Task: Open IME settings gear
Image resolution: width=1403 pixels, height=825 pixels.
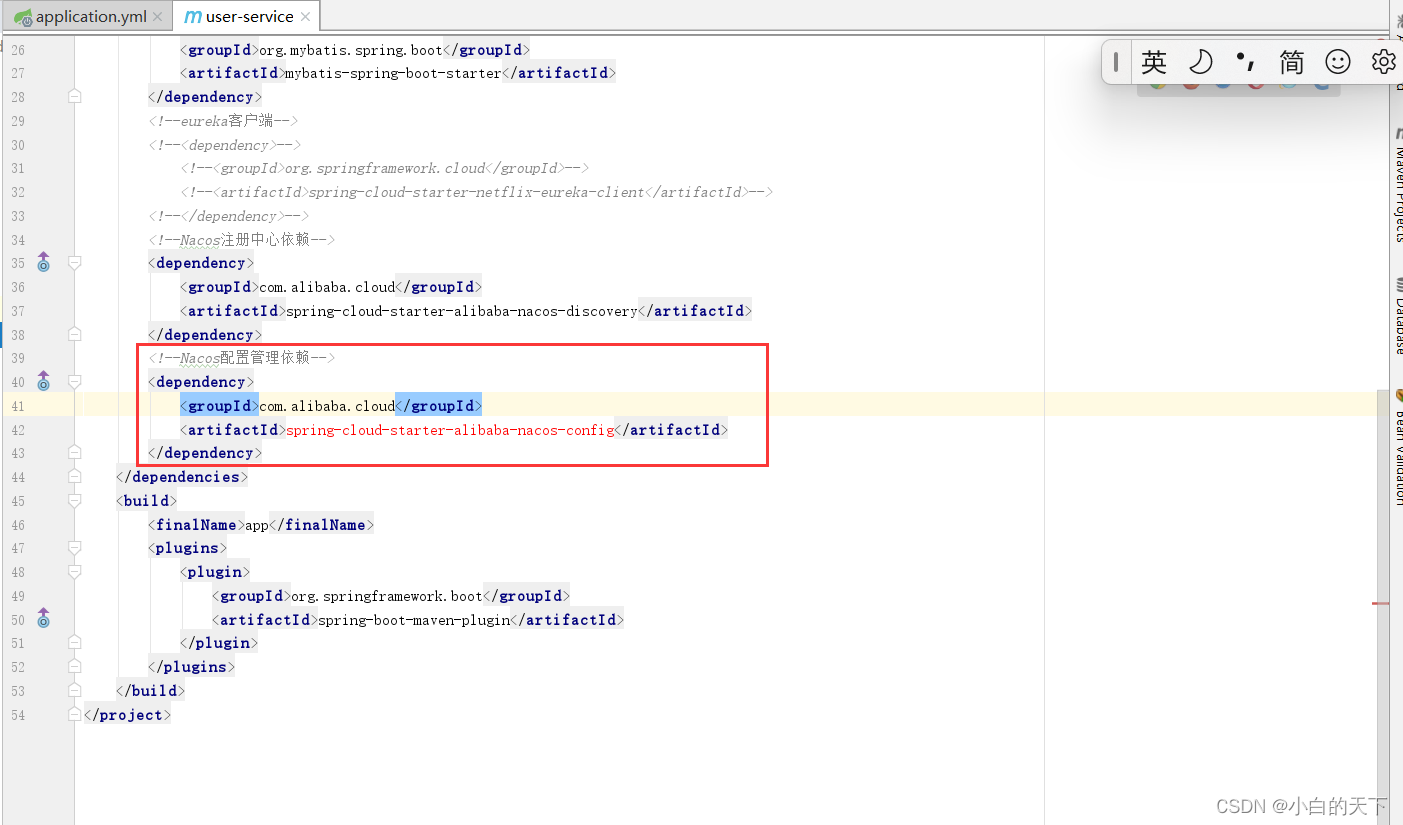Action: point(1383,62)
